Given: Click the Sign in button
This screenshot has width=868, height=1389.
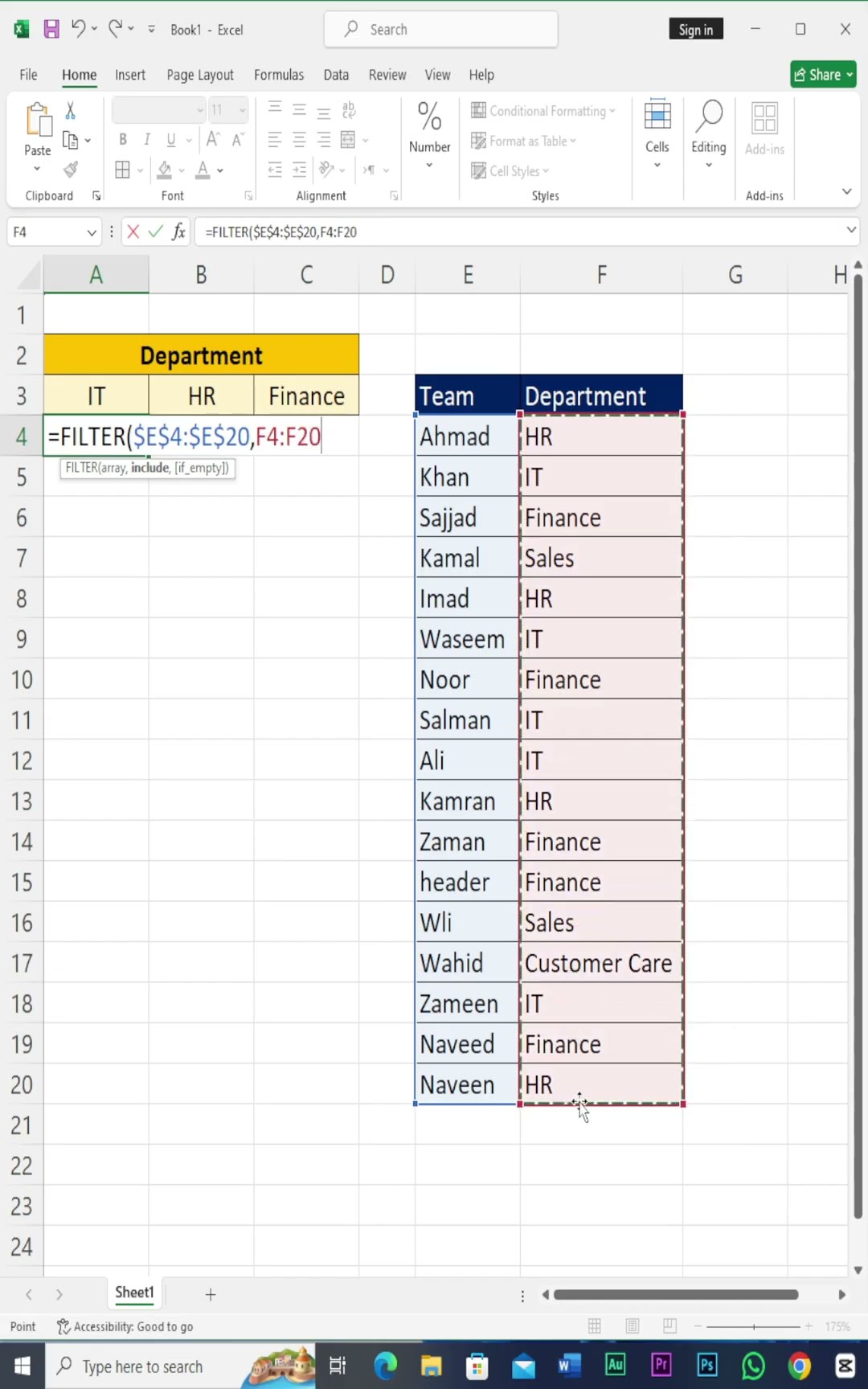Looking at the screenshot, I should pyautogui.click(x=696, y=30).
